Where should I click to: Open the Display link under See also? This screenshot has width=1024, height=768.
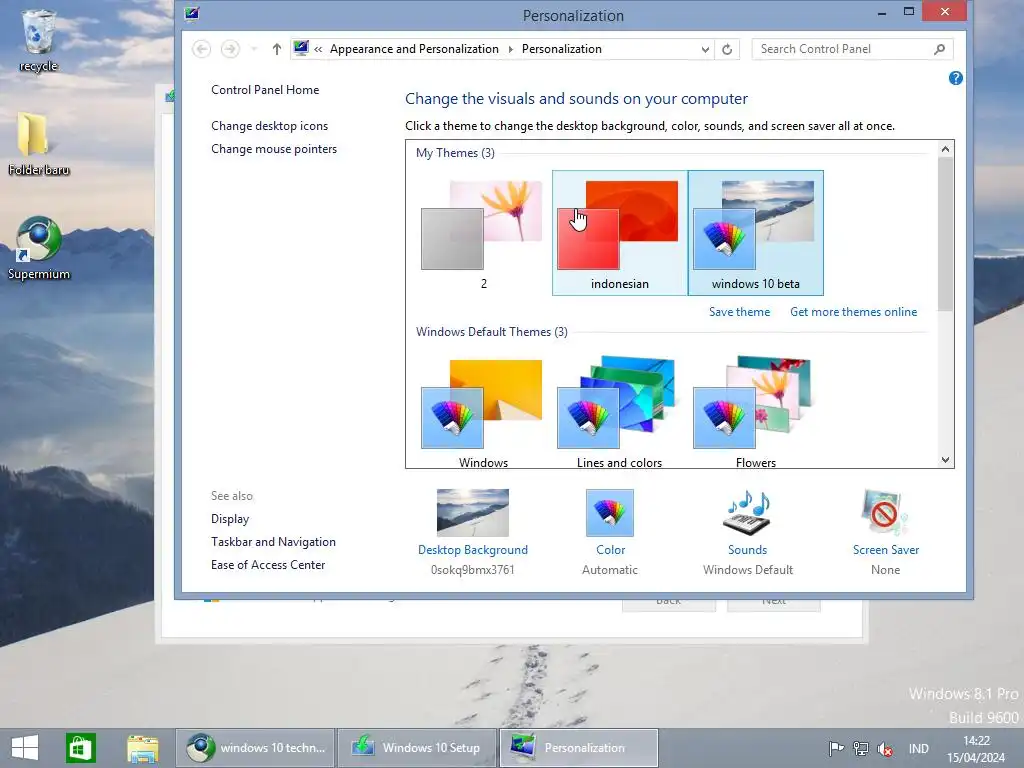pyautogui.click(x=230, y=519)
